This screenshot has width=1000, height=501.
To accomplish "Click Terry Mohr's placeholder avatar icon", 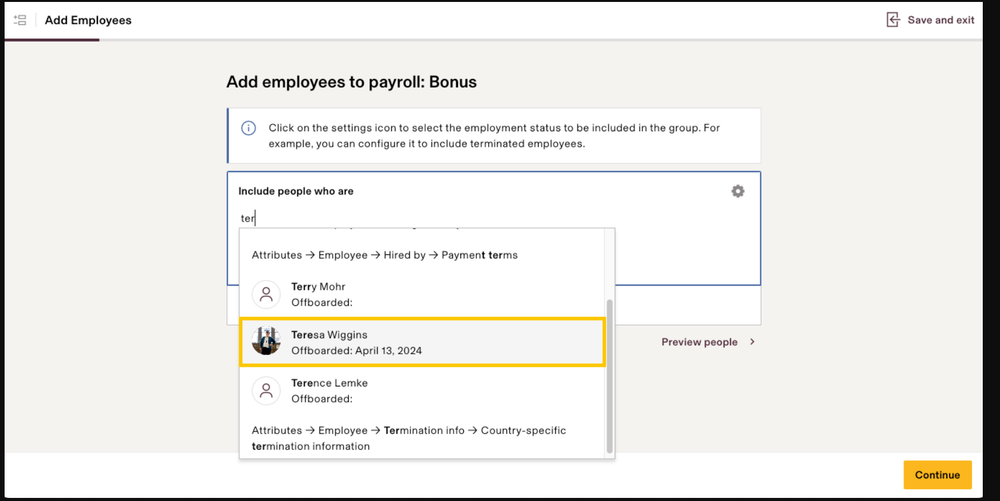I will 266,294.
